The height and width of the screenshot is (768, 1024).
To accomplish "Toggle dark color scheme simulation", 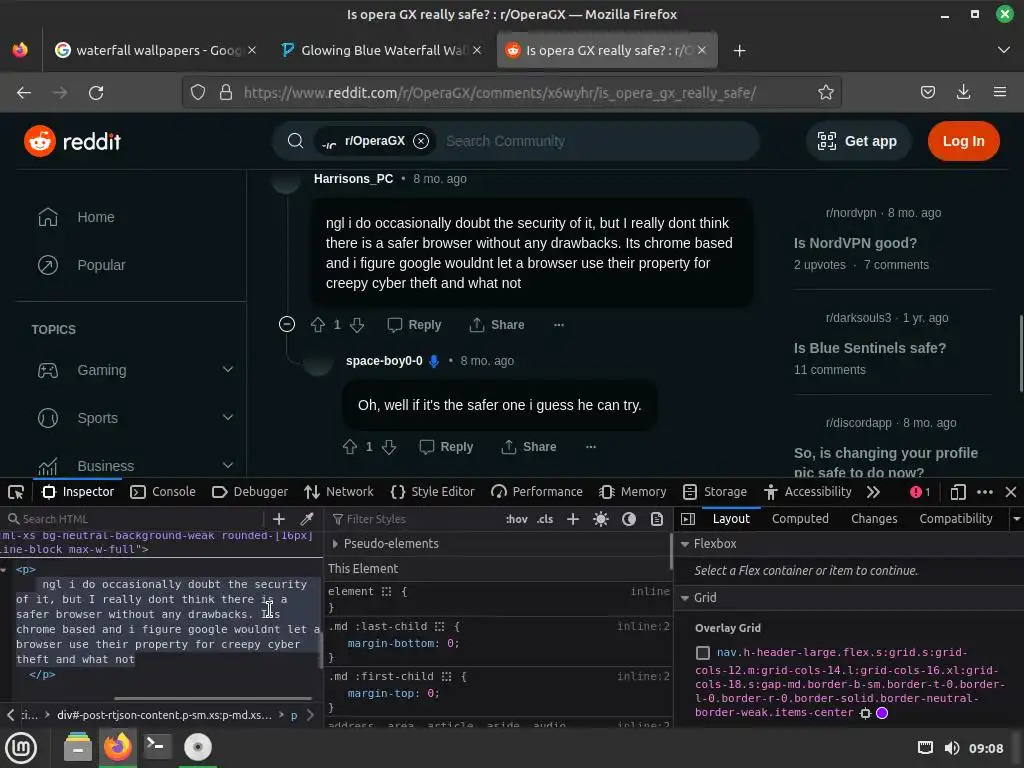I will (x=629, y=519).
